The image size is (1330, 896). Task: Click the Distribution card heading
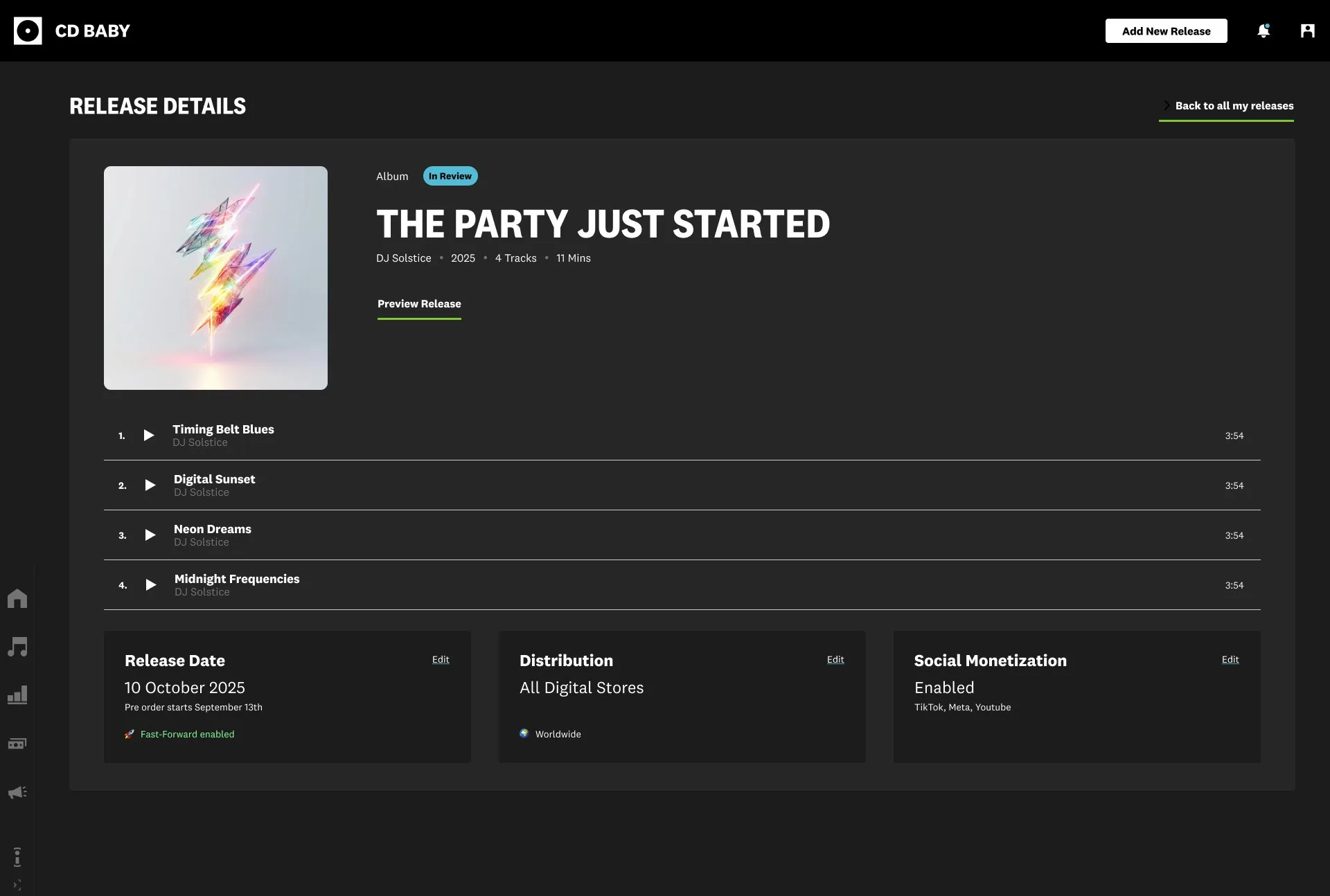coord(566,661)
